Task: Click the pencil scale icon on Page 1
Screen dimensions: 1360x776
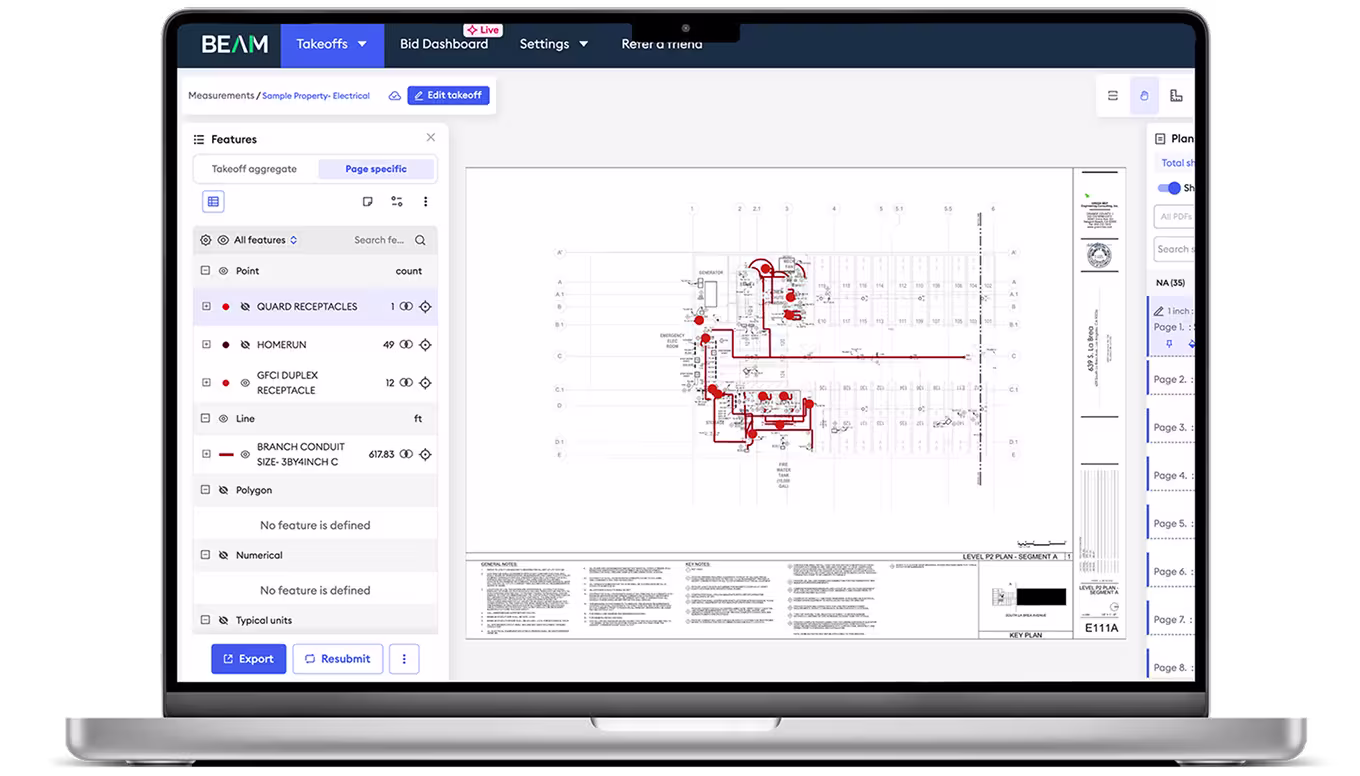Action: (1159, 311)
